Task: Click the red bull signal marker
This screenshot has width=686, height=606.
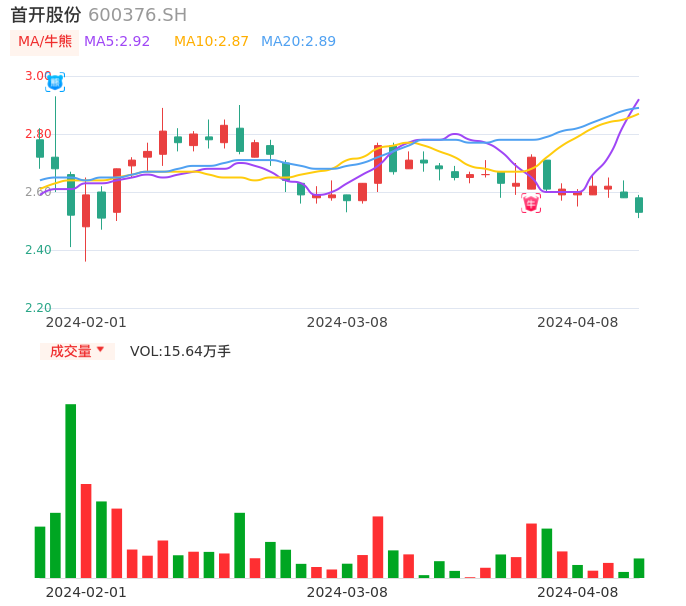Action: (x=531, y=203)
